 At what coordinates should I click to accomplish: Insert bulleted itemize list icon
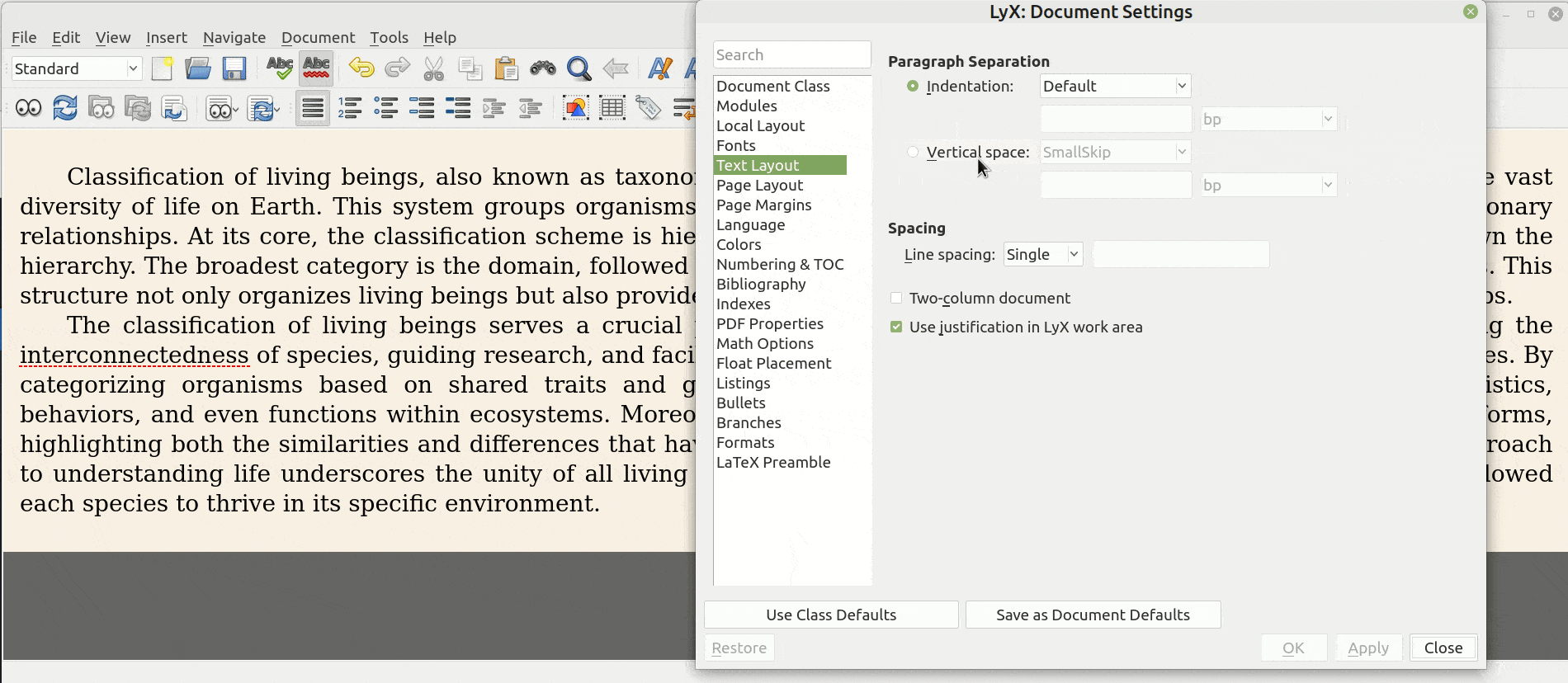386,108
